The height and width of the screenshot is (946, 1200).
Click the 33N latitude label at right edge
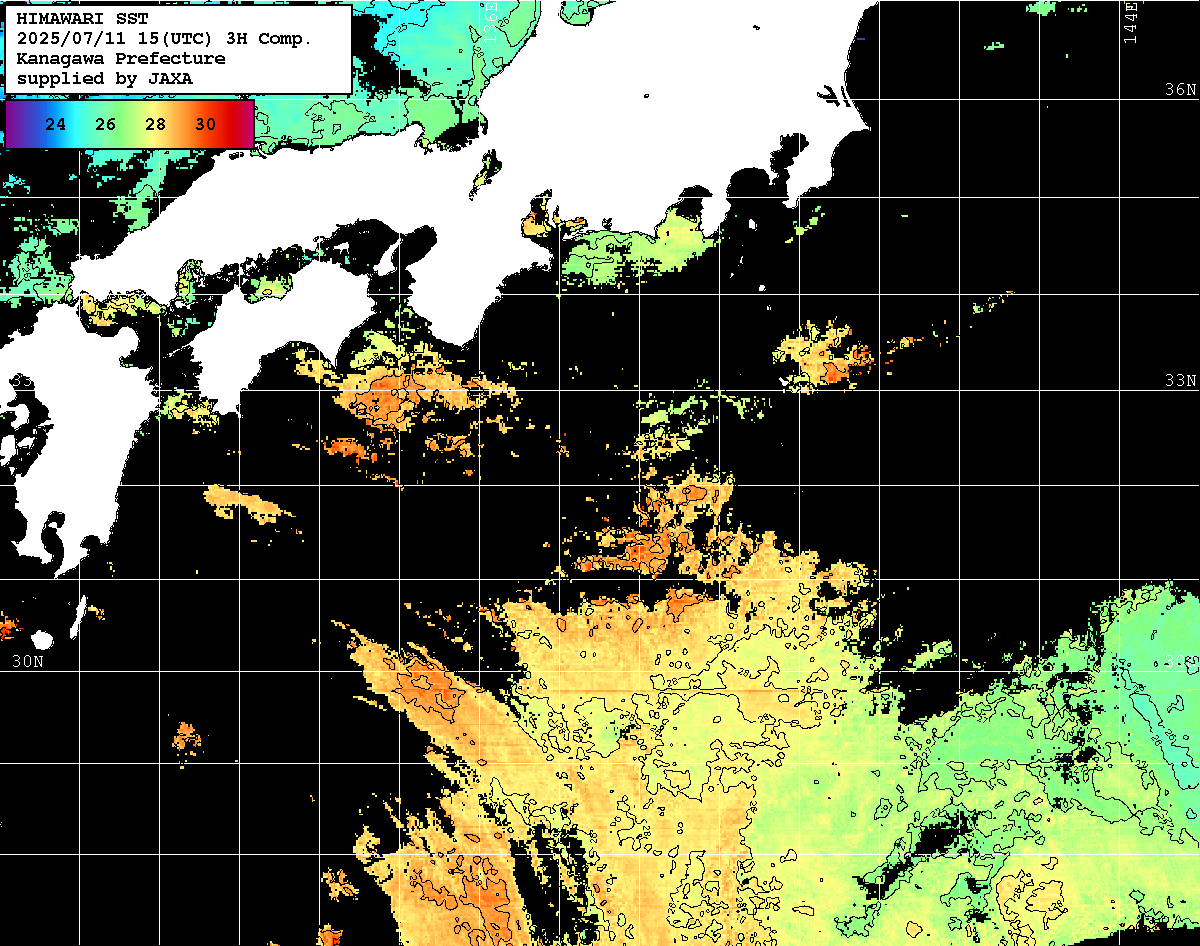pyautogui.click(x=1181, y=381)
